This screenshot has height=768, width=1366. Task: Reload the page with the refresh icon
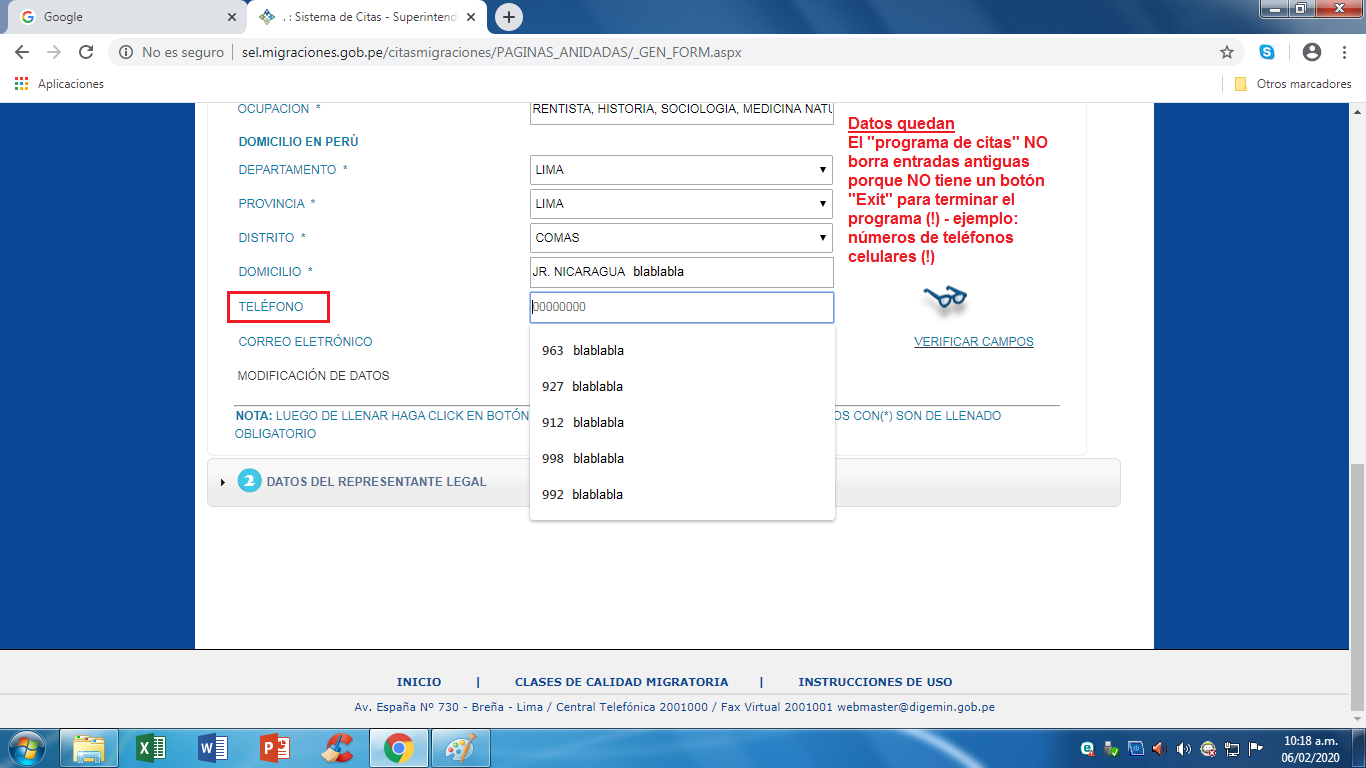pyautogui.click(x=86, y=52)
